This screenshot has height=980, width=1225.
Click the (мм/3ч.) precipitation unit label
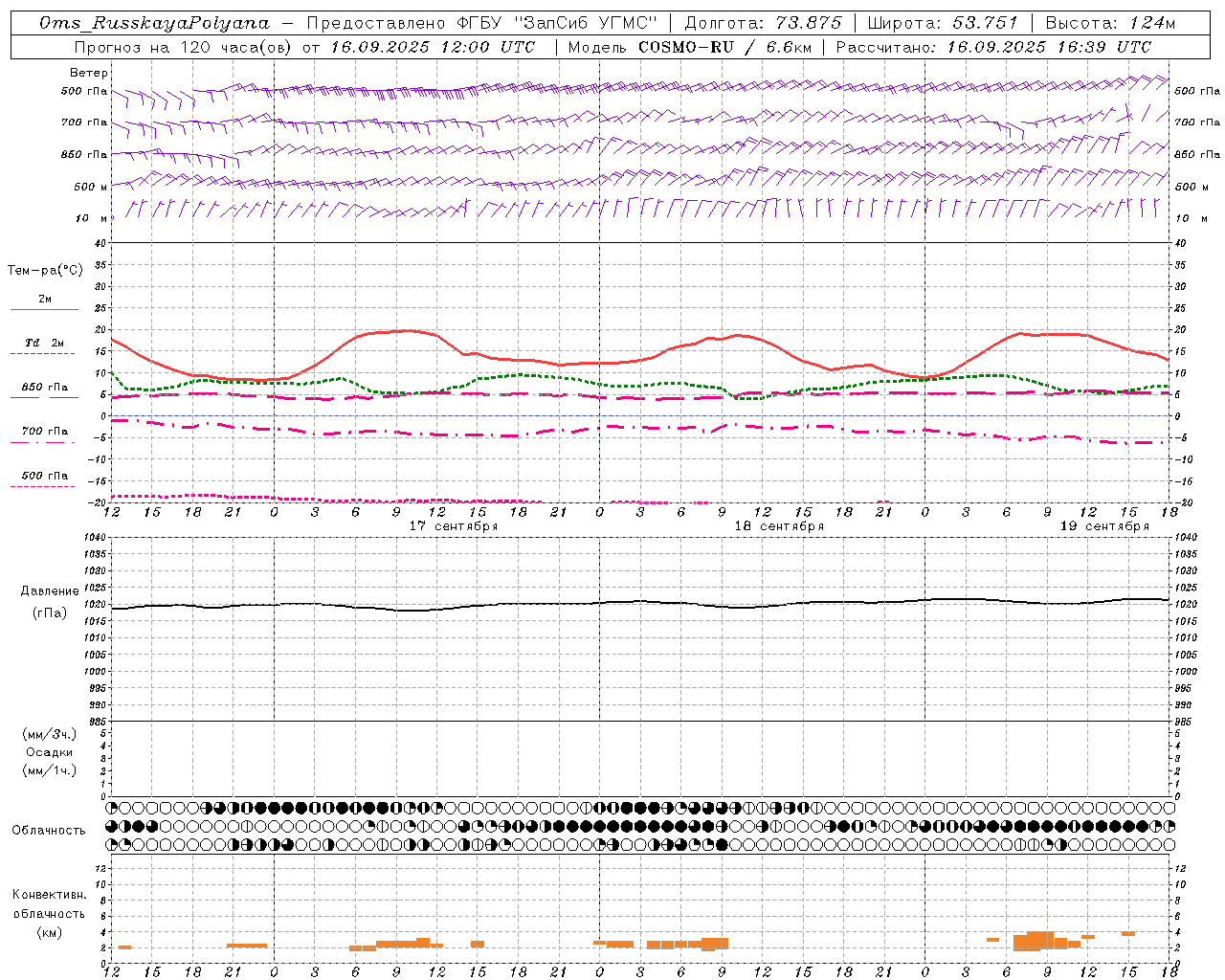pos(50,734)
